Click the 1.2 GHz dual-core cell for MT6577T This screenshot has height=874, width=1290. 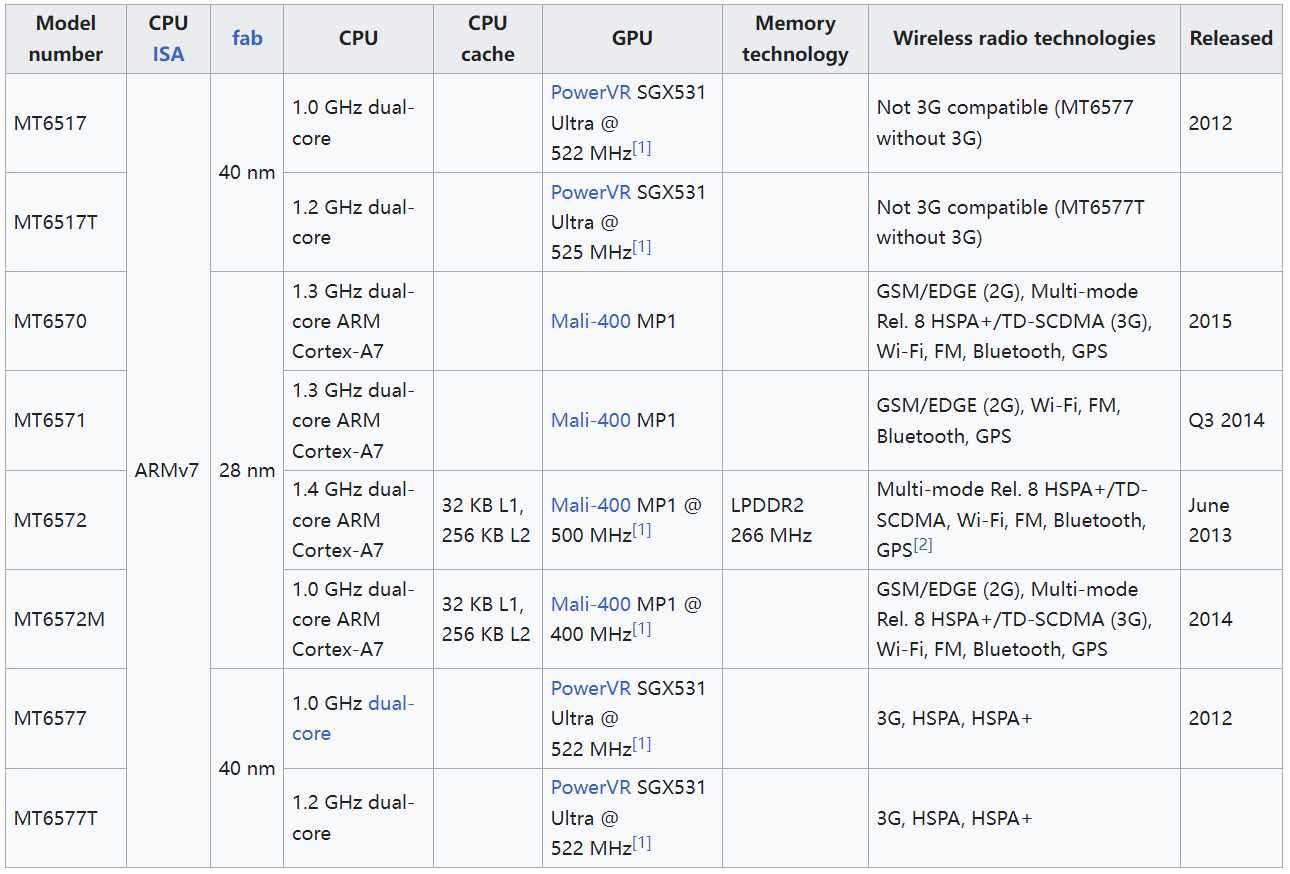point(358,818)
